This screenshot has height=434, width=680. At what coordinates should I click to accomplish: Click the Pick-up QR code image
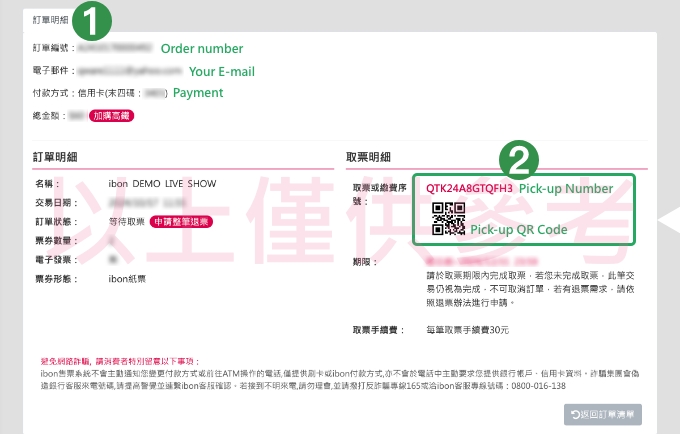coord(448,219)
